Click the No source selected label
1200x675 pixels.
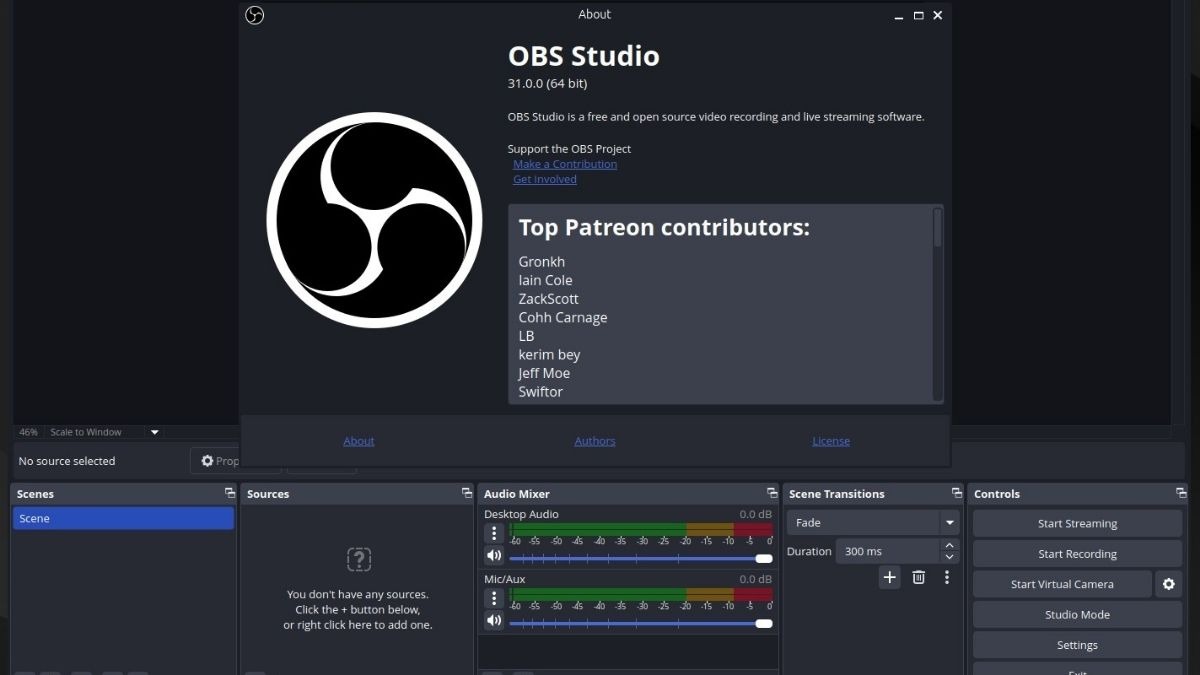point(67,461)
